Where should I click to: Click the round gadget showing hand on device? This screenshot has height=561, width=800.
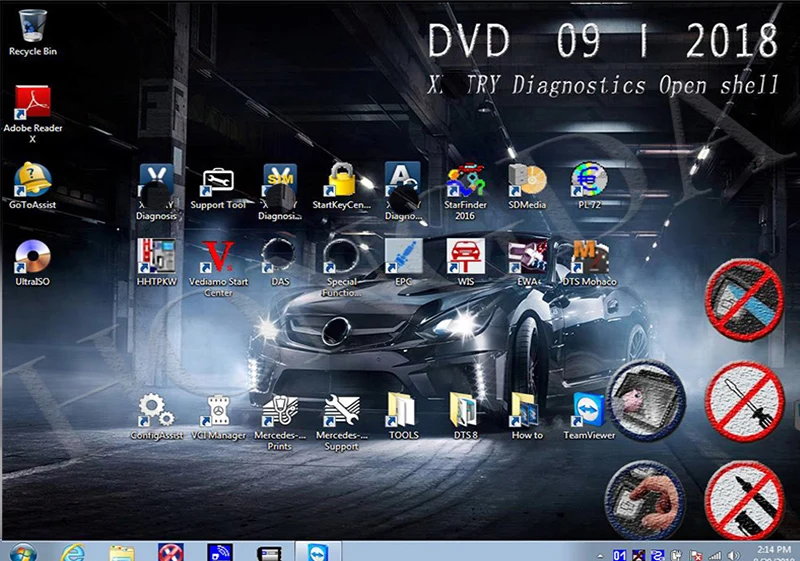(645, 500)
